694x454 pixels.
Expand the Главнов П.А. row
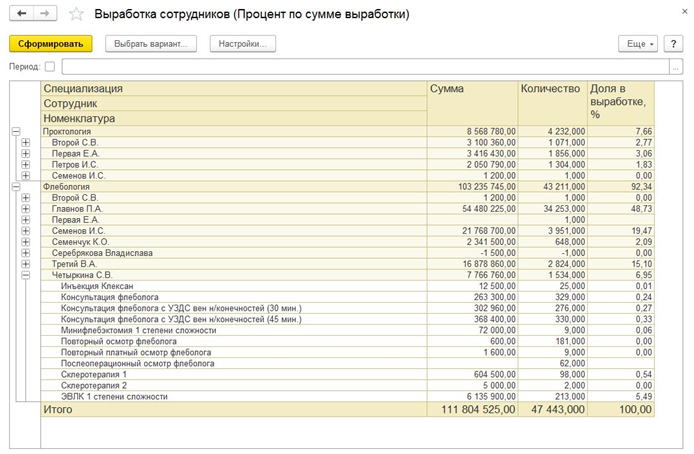26,208
